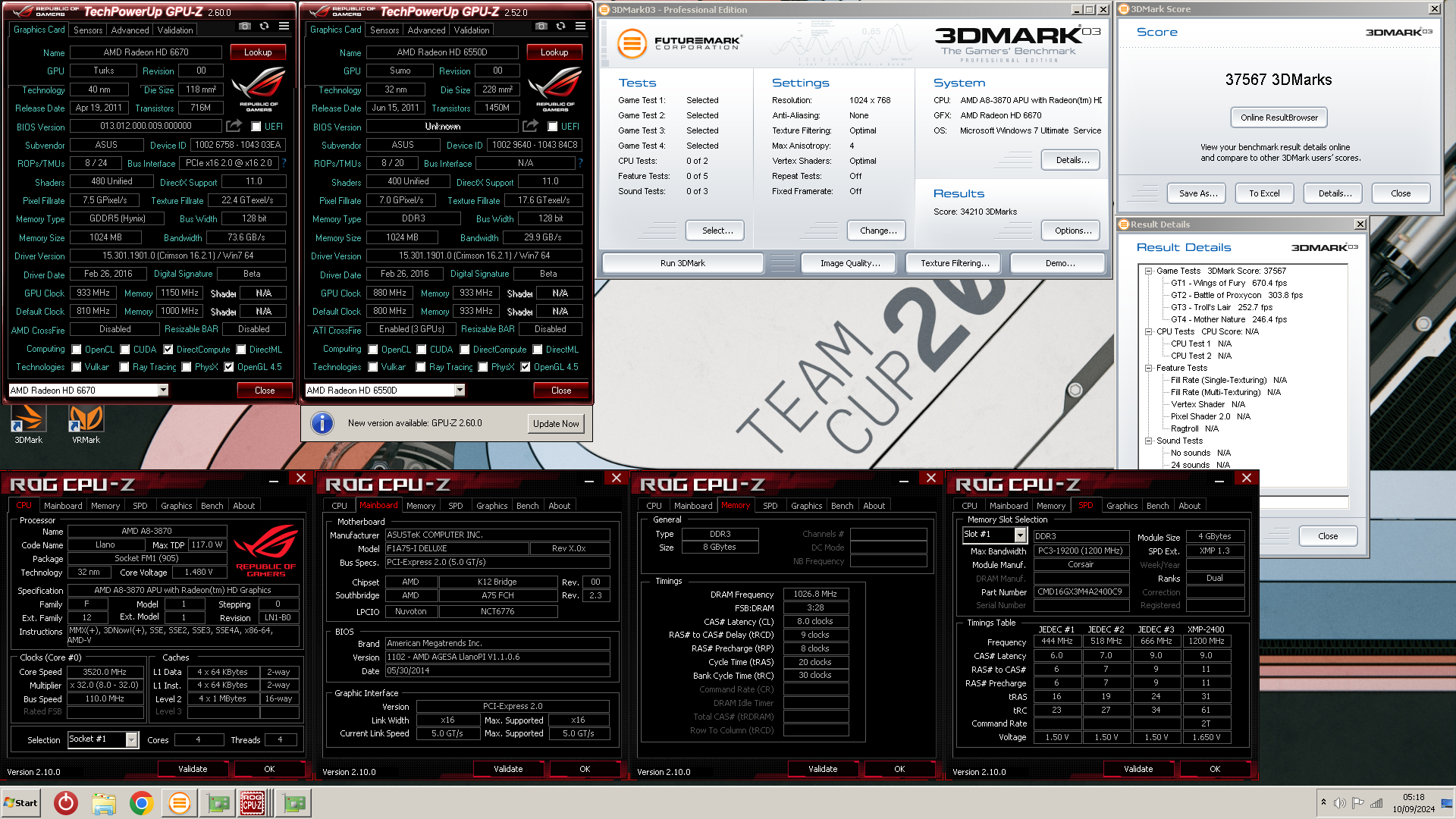The width and height of the screenshot is (1456, 819).
Task: Open Online ResultBrowser in 3DMark Score
Action: coord(1279,118)
